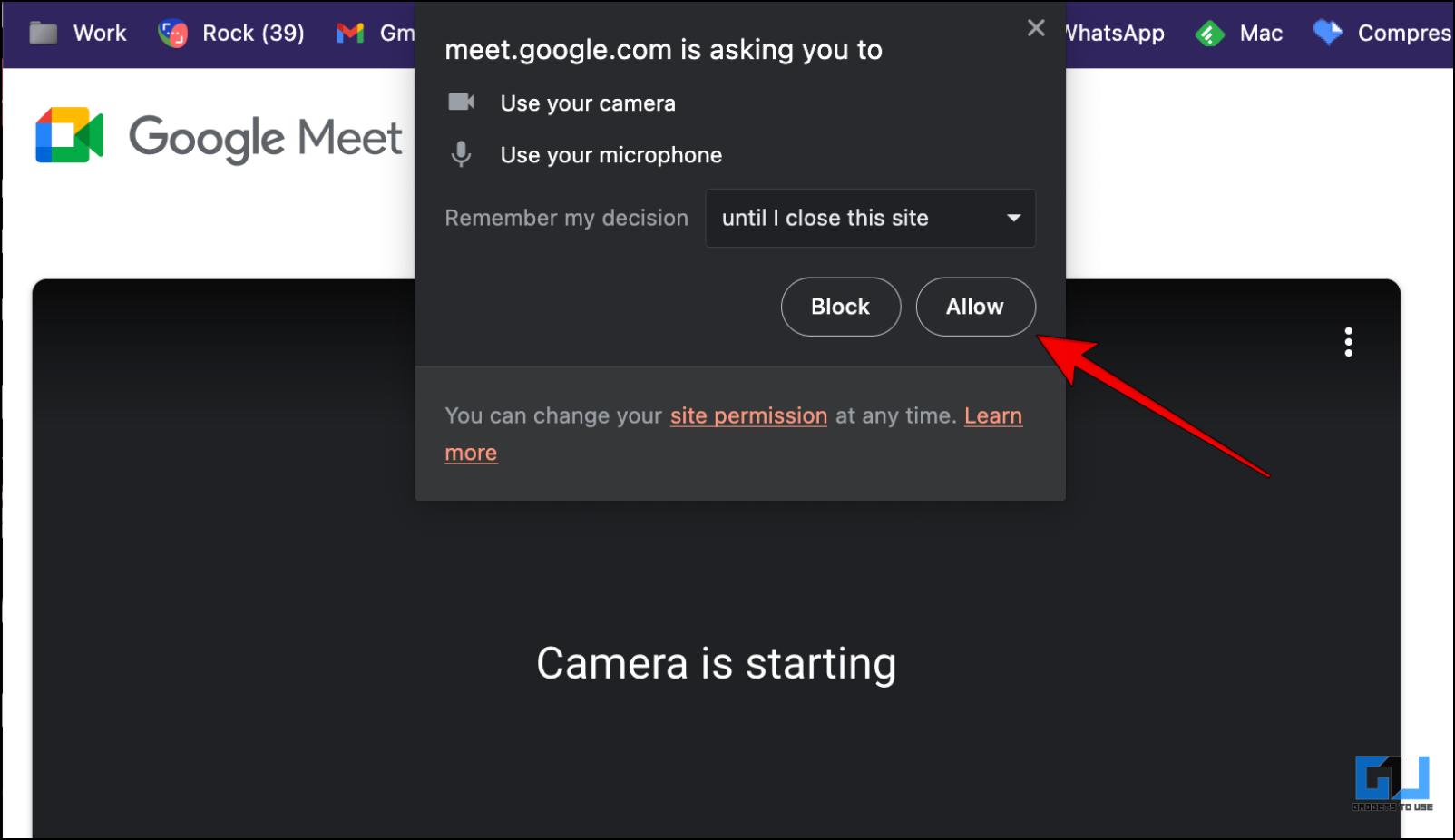Open the Work bookmarks folder icon
Screen dimensions: 1455x840
(x=44, y=34)
